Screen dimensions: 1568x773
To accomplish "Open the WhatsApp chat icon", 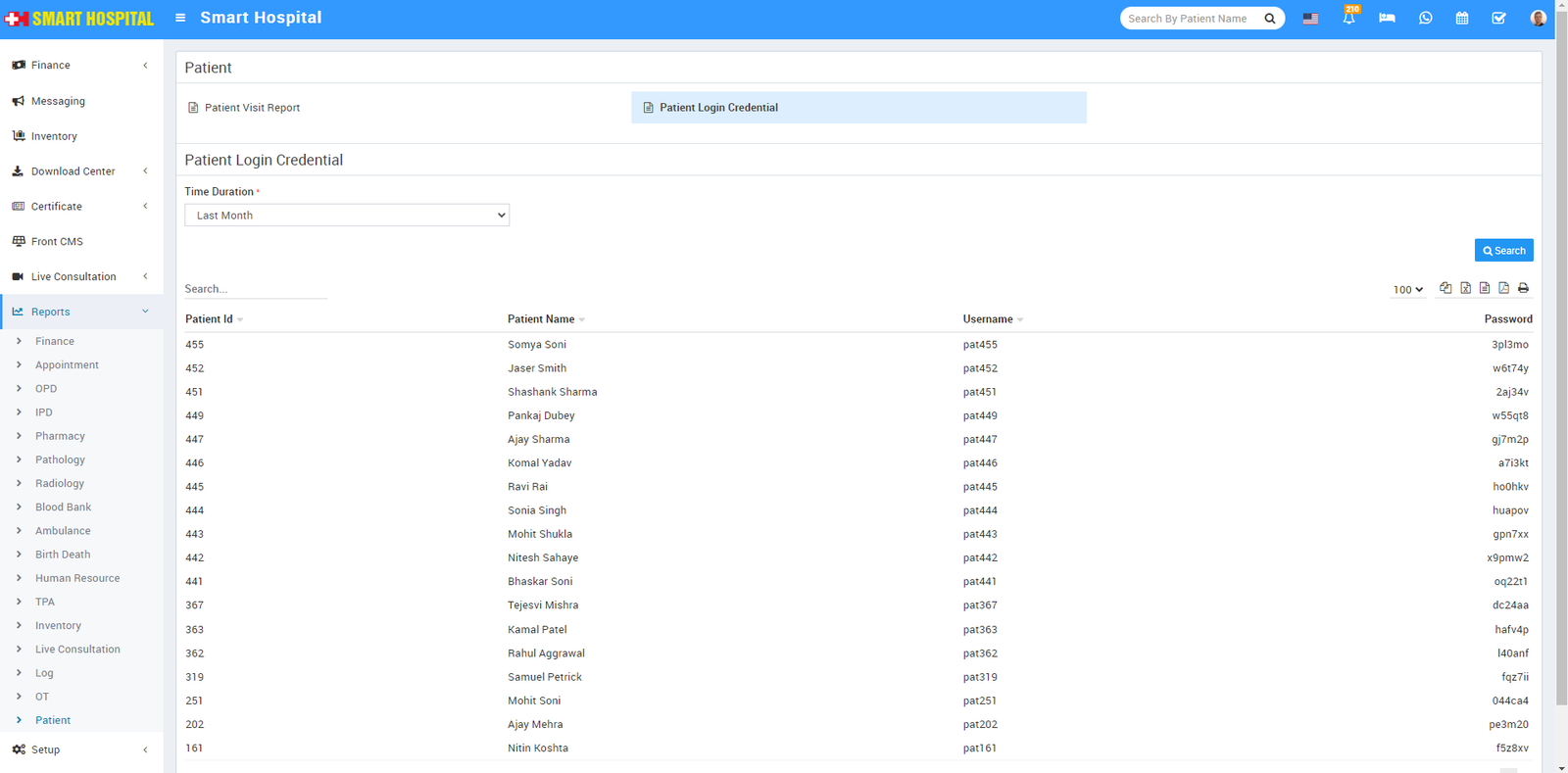I will [1425, 19].
